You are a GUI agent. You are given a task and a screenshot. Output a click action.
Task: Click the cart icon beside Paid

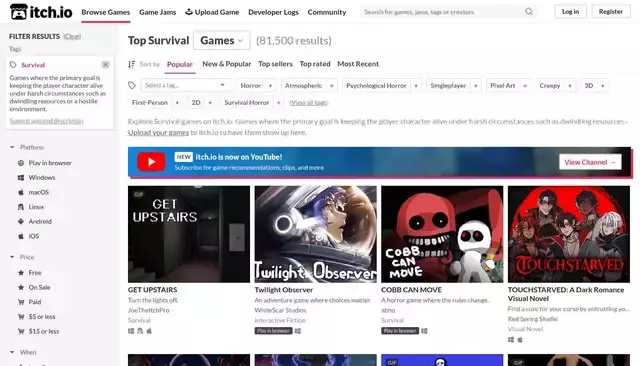[x=21, y=302]
